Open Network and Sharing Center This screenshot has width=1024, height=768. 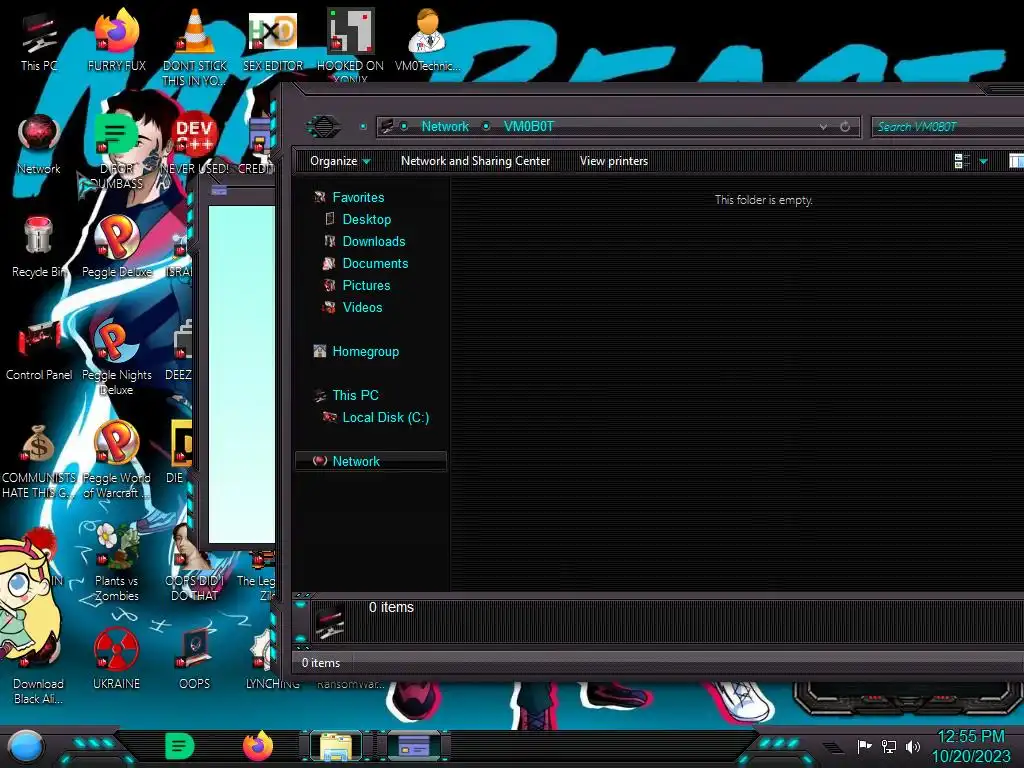(x=475, y=161)
